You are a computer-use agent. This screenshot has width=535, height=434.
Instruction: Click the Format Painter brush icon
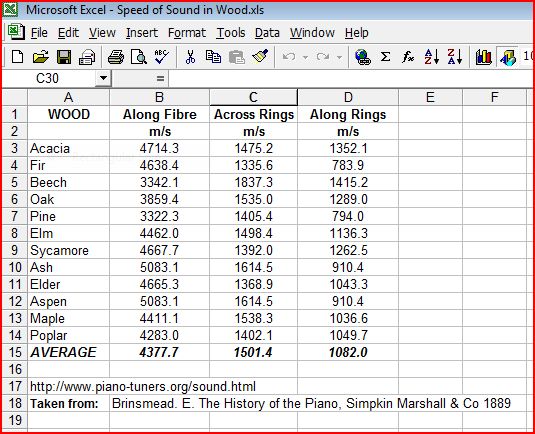click(260, 57)
